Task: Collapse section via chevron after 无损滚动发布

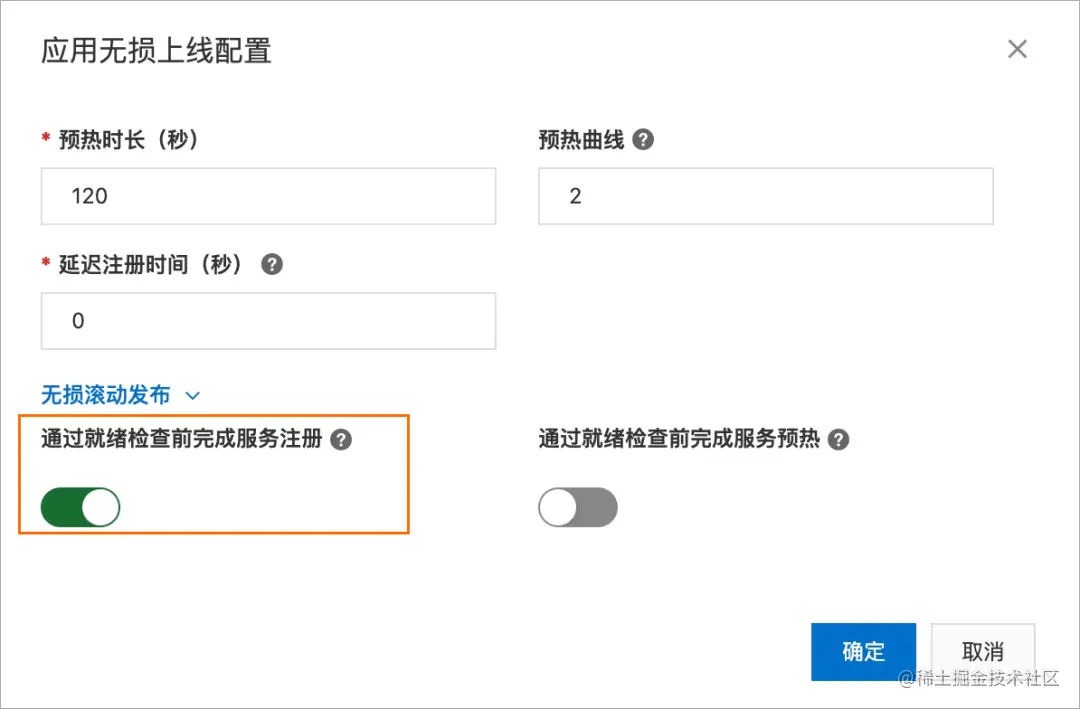Action: tap(193, 396)
